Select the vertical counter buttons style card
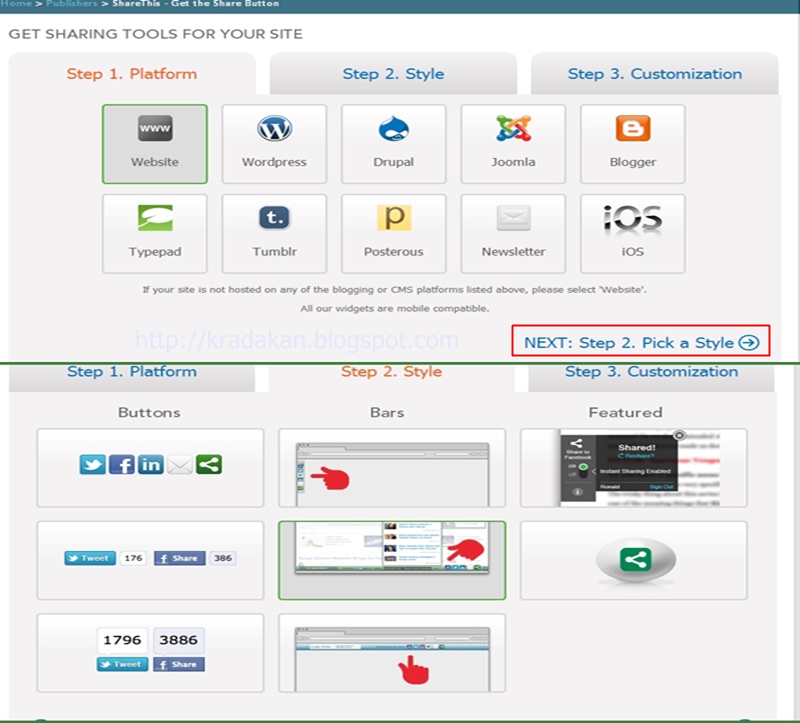800x723 pixels. click(x=150, y=653)
